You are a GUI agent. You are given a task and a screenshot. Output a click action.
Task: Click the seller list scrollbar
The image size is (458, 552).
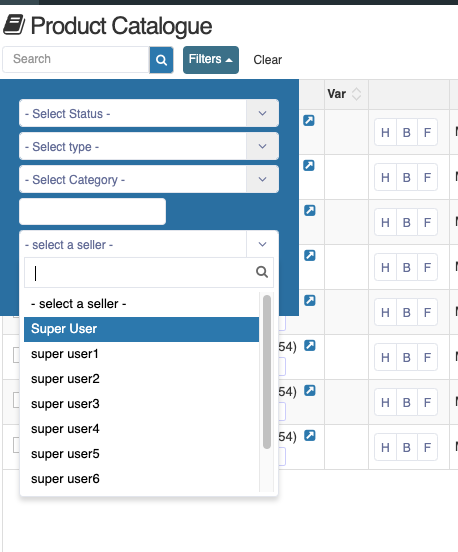coord(267,372)
